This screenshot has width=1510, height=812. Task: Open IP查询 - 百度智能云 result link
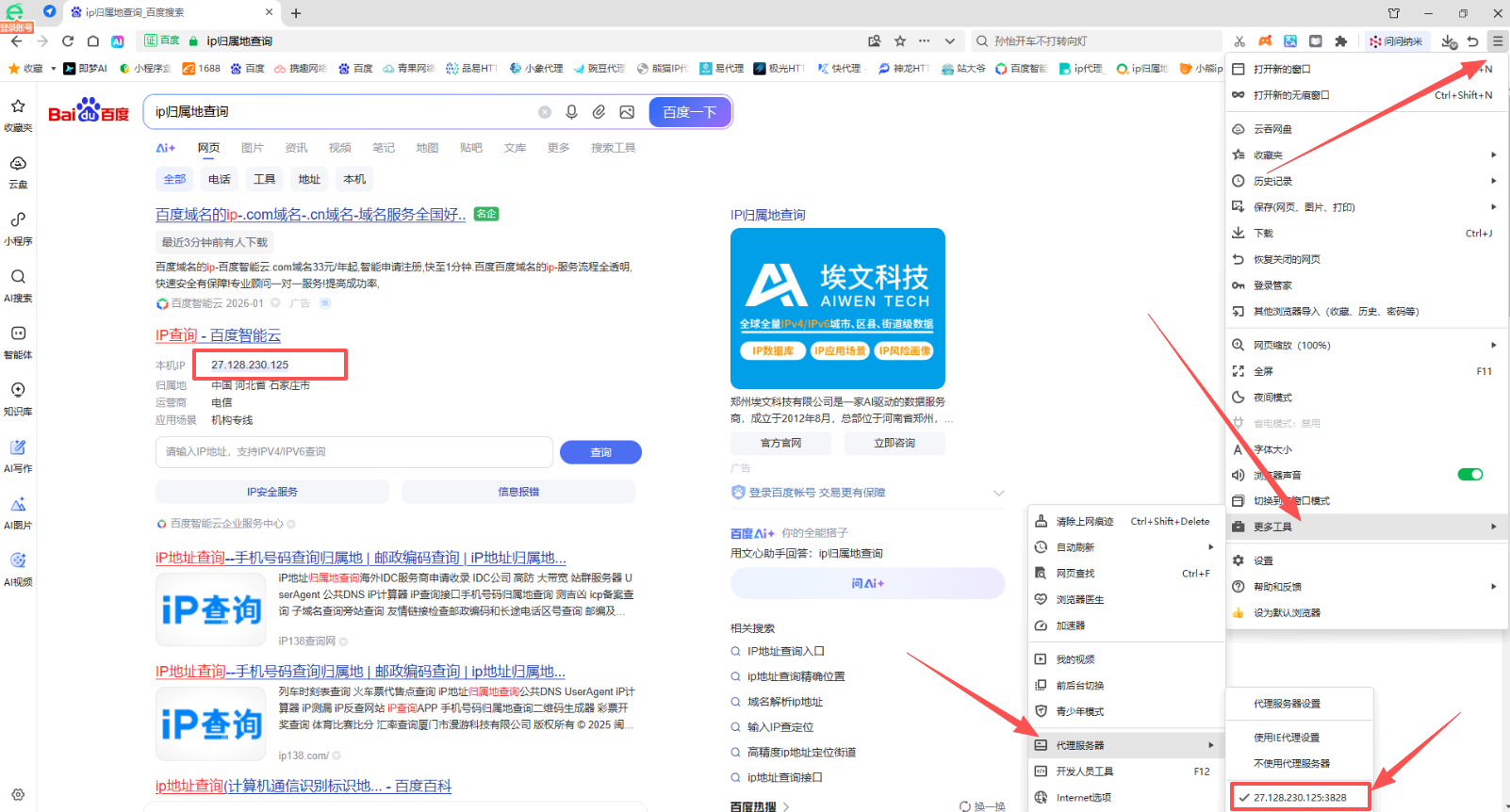218,335
